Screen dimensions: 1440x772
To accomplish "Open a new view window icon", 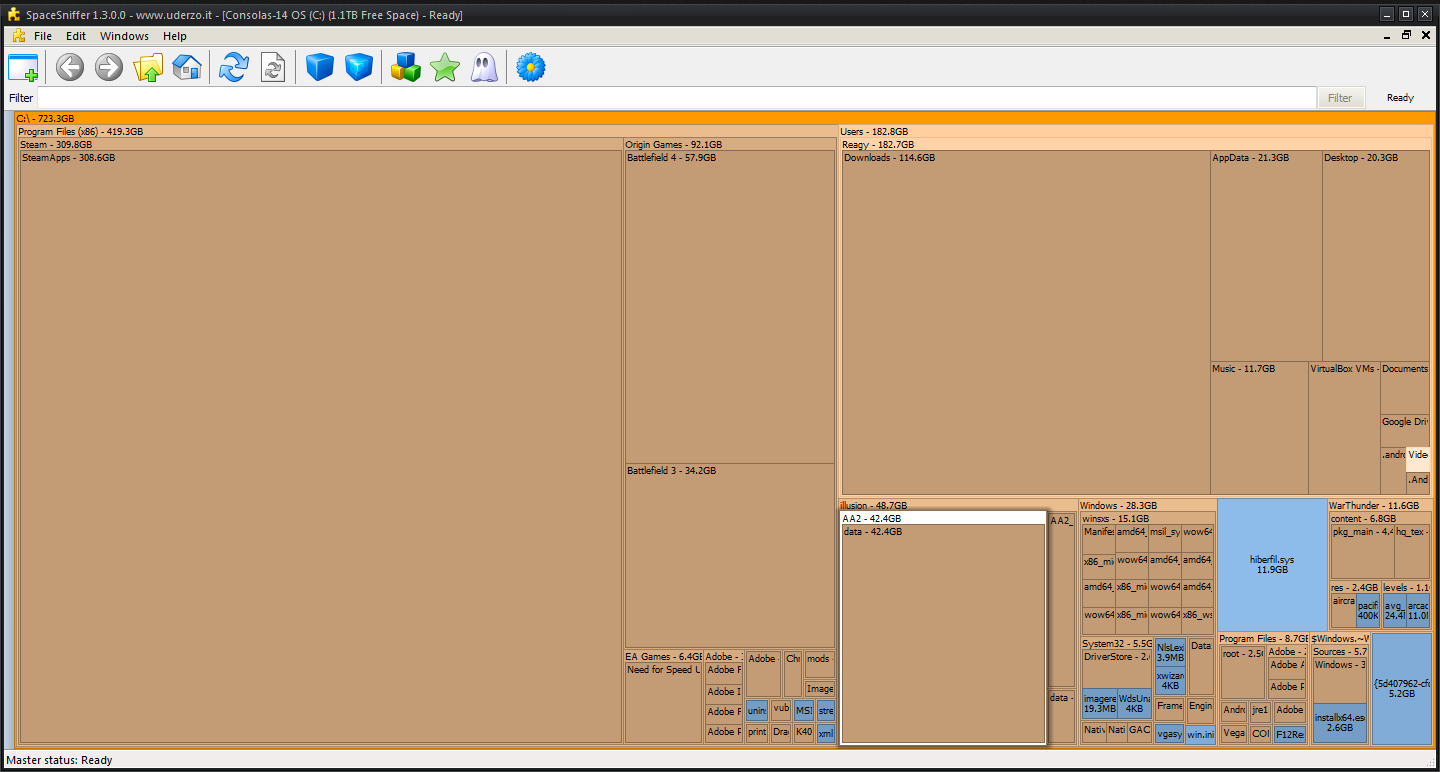I will point(23,68).
